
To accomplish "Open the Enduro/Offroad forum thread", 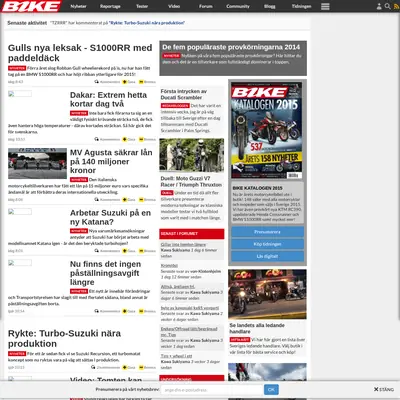I will click(x=189, y=332).
